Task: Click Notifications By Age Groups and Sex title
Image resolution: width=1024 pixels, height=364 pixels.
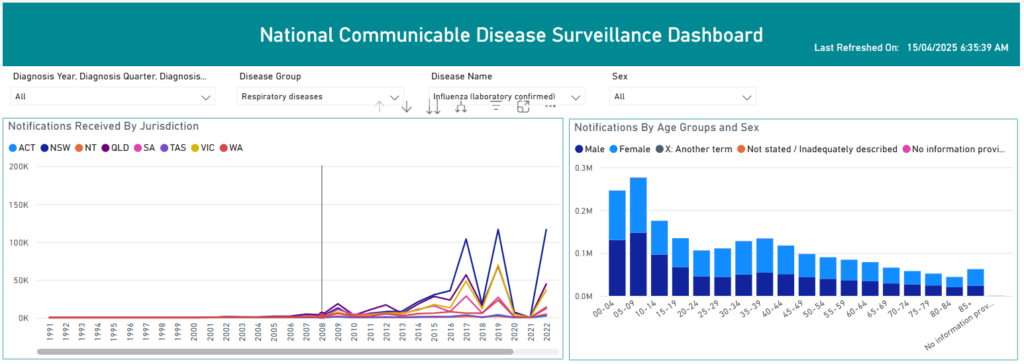Action: click(x=666, y=127)
